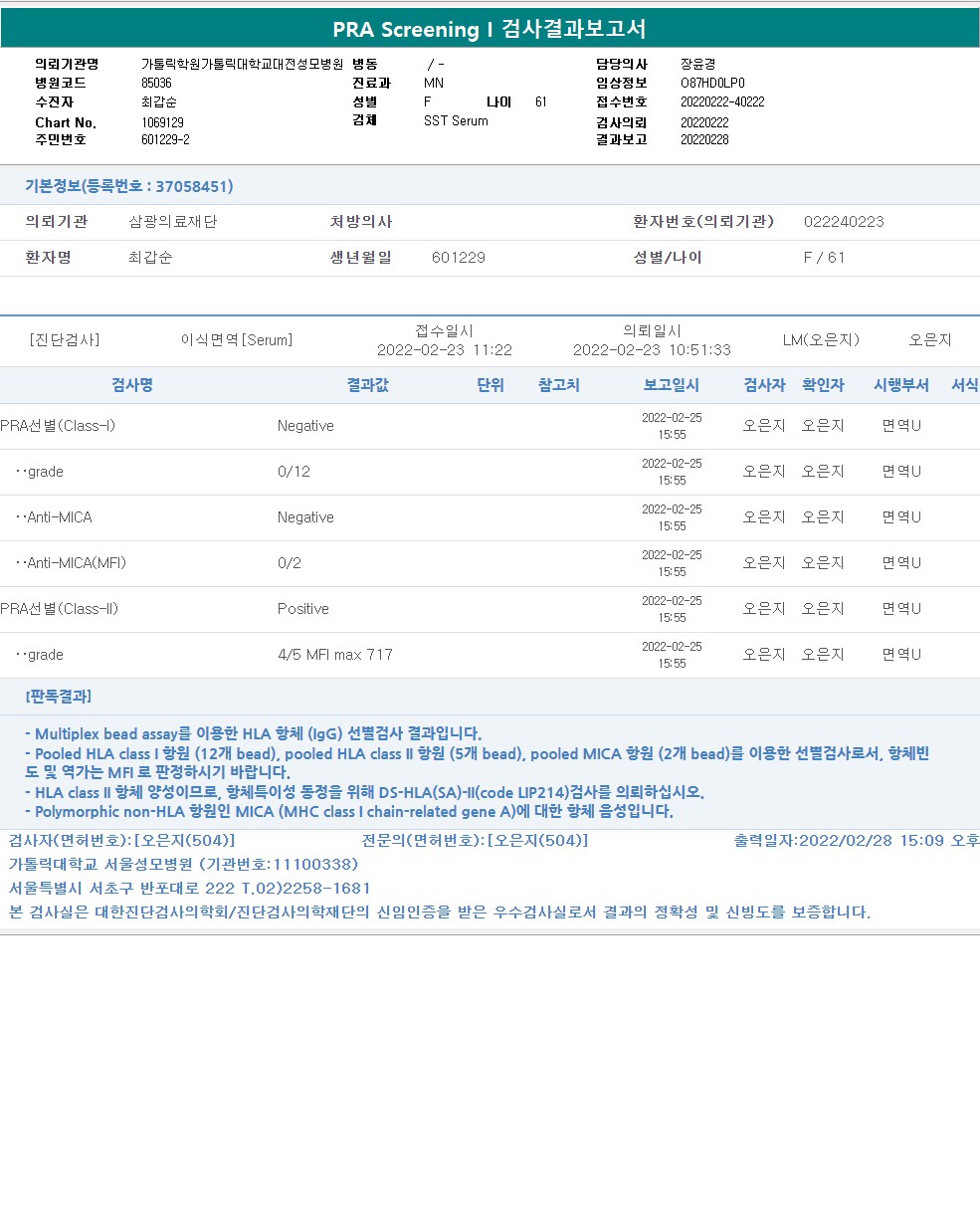Select the 이식면역 [Serum] label
The height and width of the screenshot is (1218, 980).
[237, 340]
